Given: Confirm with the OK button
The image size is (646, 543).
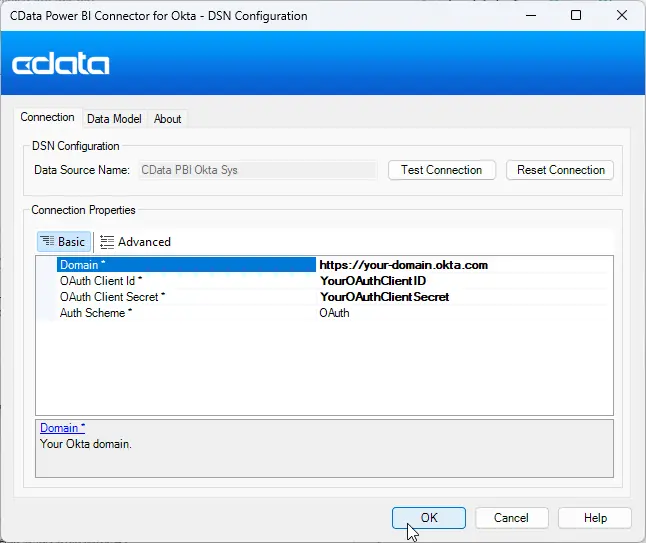Looking at the screenshot, I should (429, 518).
